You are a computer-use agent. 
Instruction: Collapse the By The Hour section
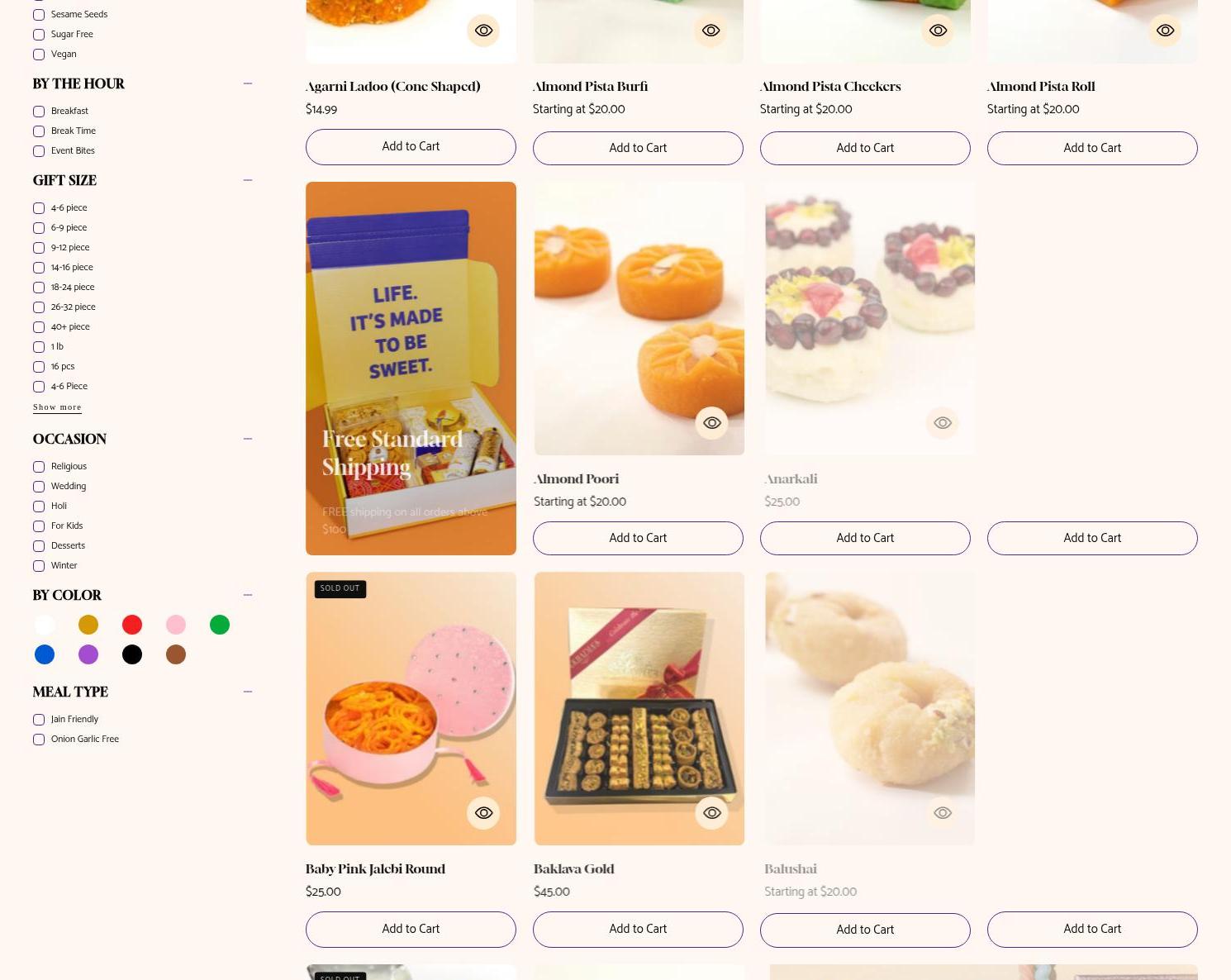[248, 83]
